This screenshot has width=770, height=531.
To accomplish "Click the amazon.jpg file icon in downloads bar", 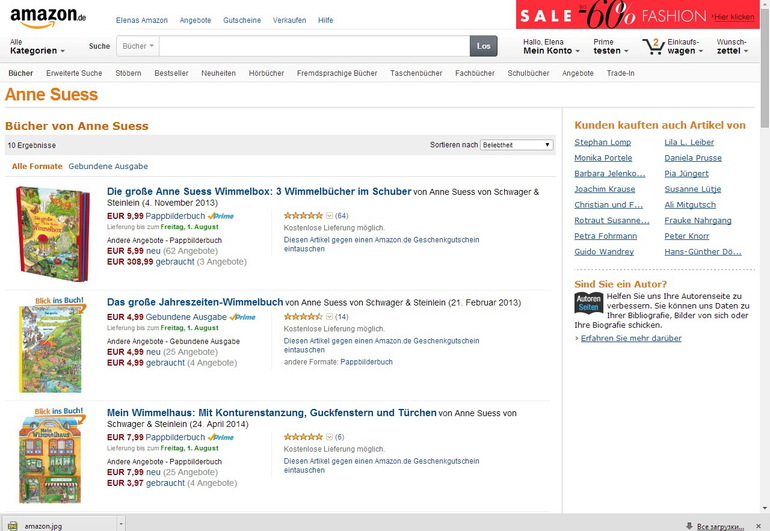I will [x=12, y=523].
